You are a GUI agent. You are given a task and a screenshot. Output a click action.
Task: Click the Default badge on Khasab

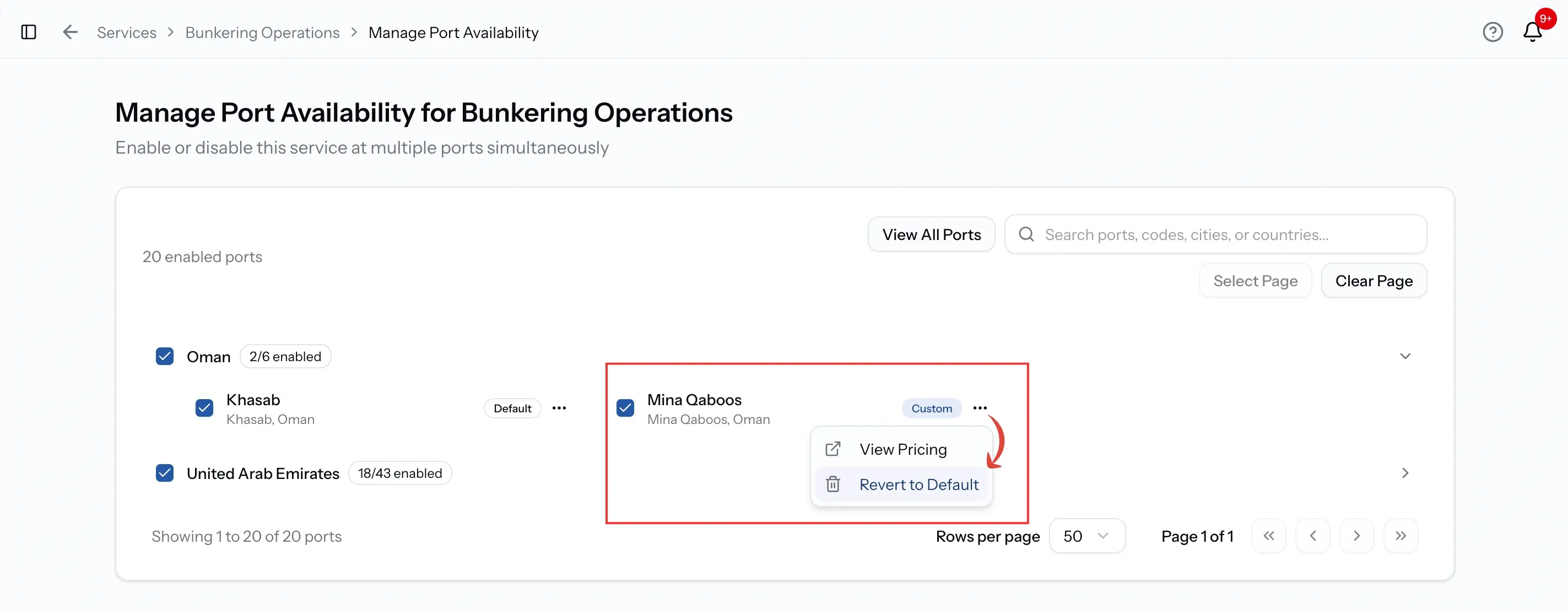click(x=512, y=408)
